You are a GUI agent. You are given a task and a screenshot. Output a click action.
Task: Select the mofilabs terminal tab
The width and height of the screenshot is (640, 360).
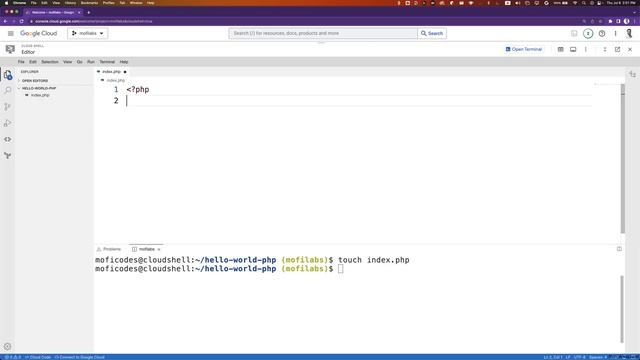[x=147, y=249]
